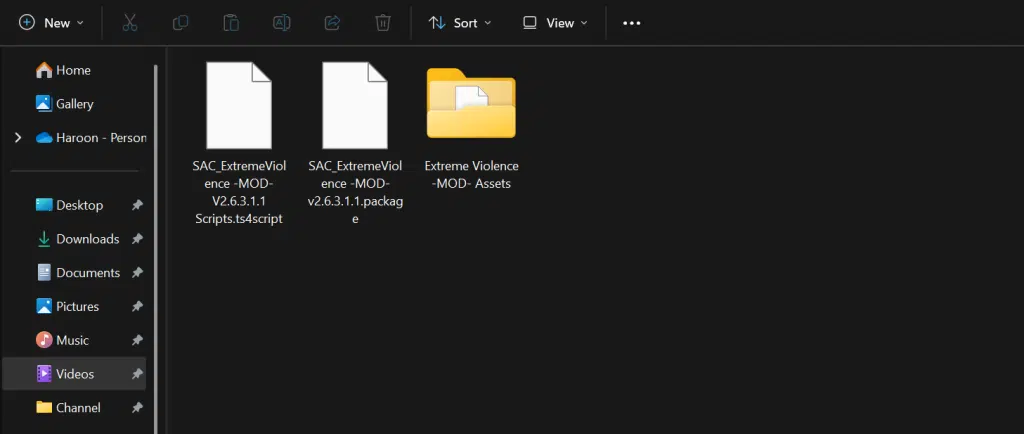1024x434 pixels.
Task: Toggle the pin next to Videos
Action: point(137,374)
